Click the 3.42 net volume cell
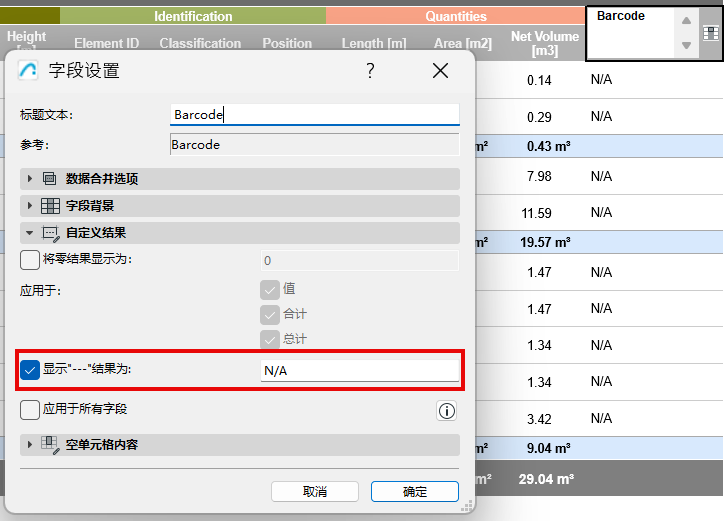Viewport: 728px width, 521px height. click(539, 419)
